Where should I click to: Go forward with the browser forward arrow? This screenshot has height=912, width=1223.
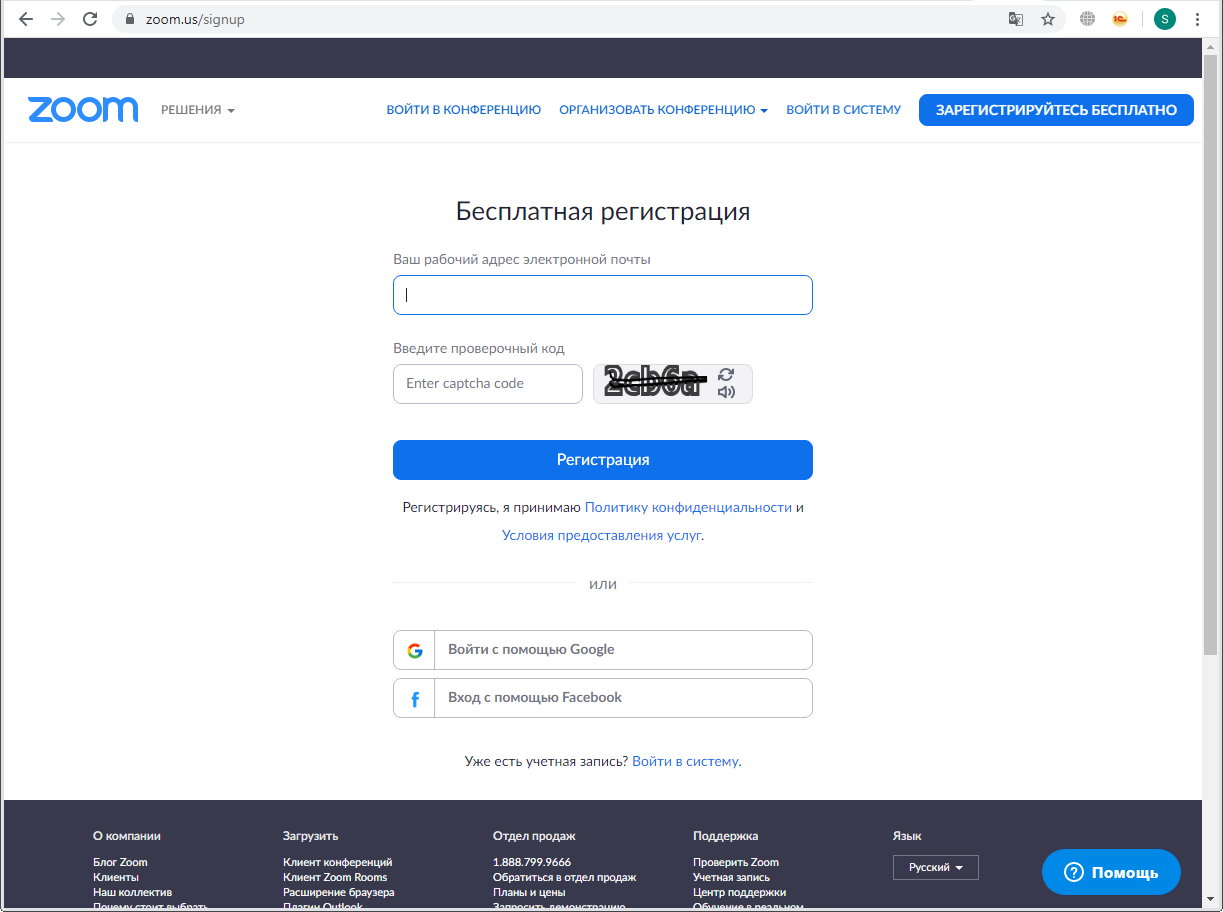click(x=58, y=19)
